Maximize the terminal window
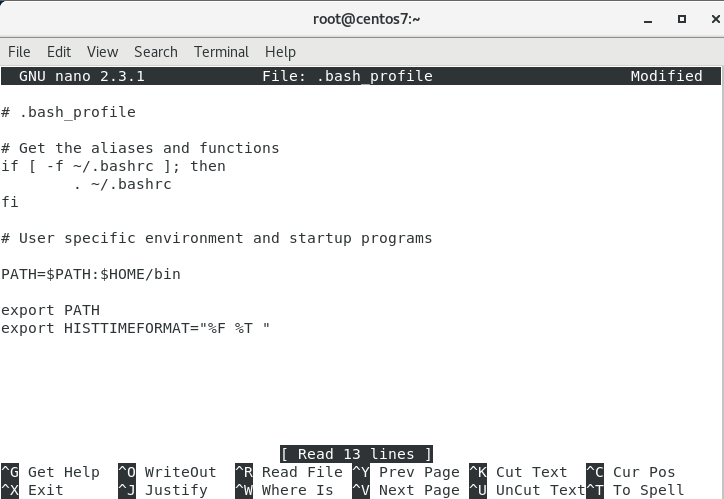Image resolution: width=724 pixels, height=499 pixels. coord(682,18)
